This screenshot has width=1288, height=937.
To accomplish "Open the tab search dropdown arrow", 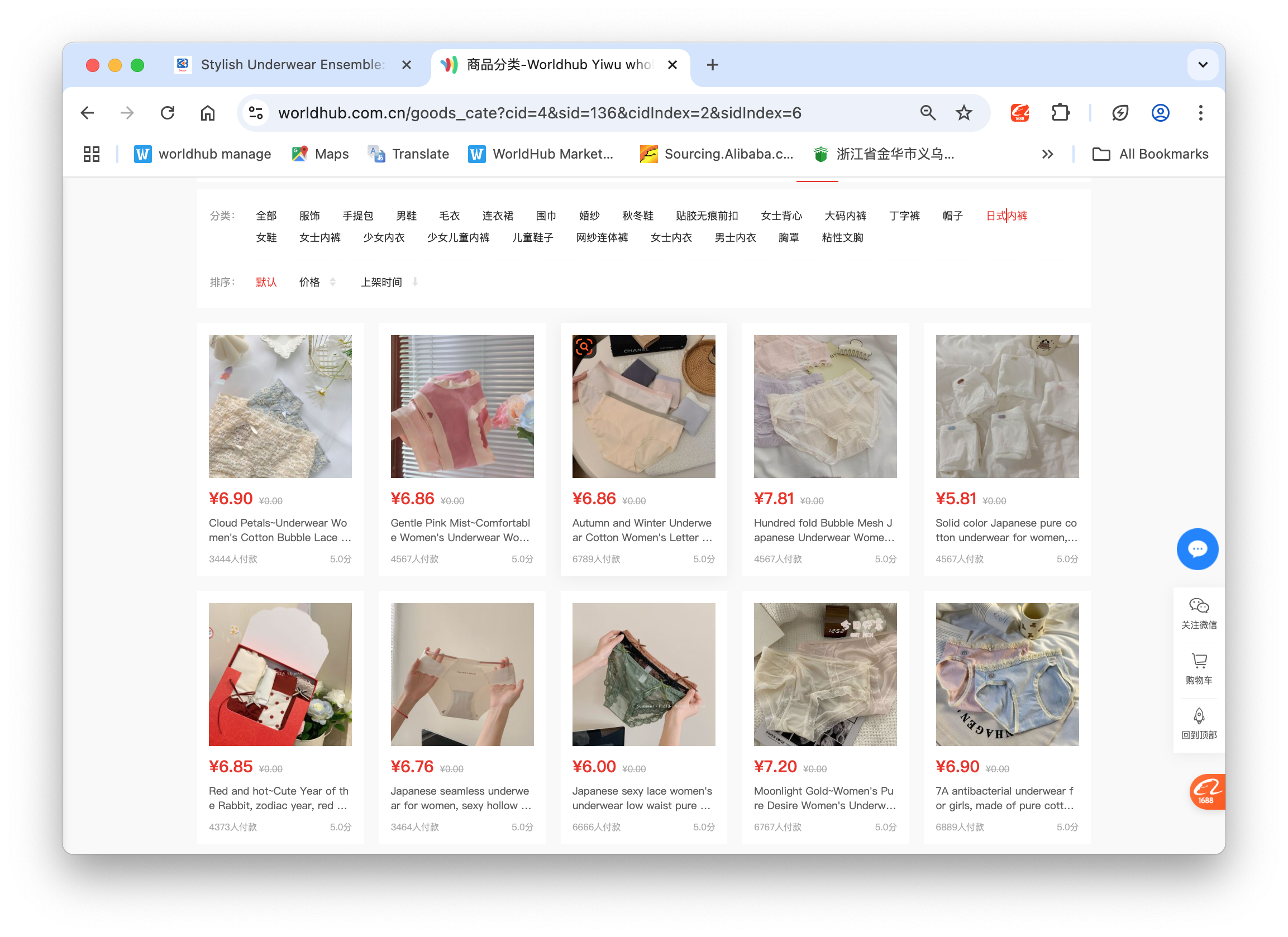I will [x=1202, y=65].
